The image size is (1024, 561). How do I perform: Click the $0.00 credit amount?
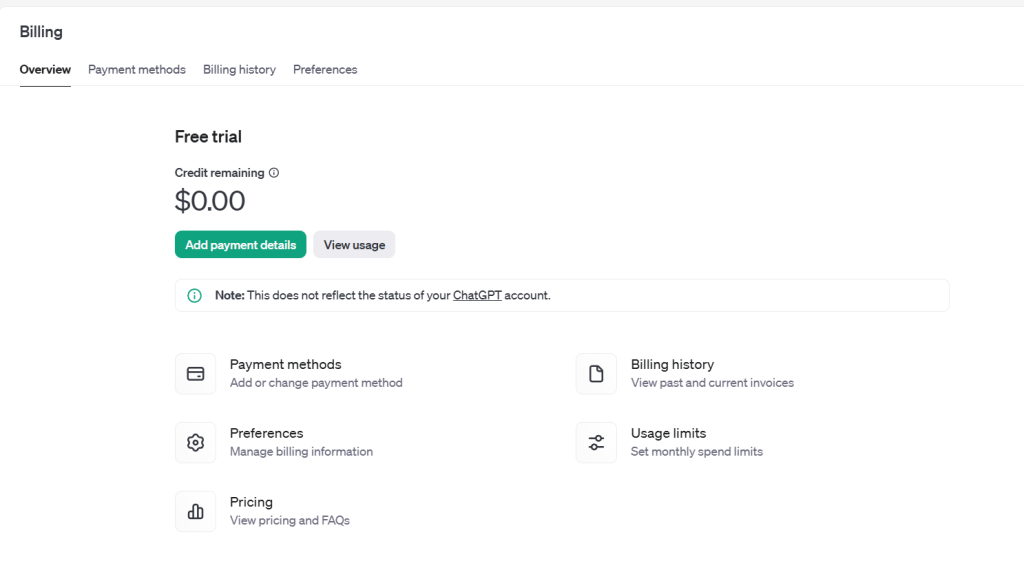point(210,200)
